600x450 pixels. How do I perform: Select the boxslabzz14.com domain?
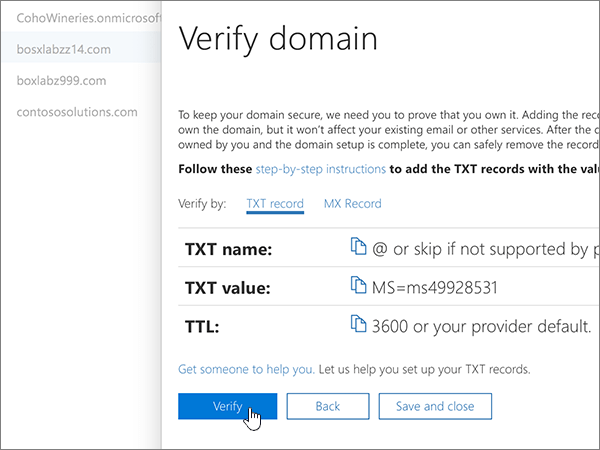coord(64,49)
